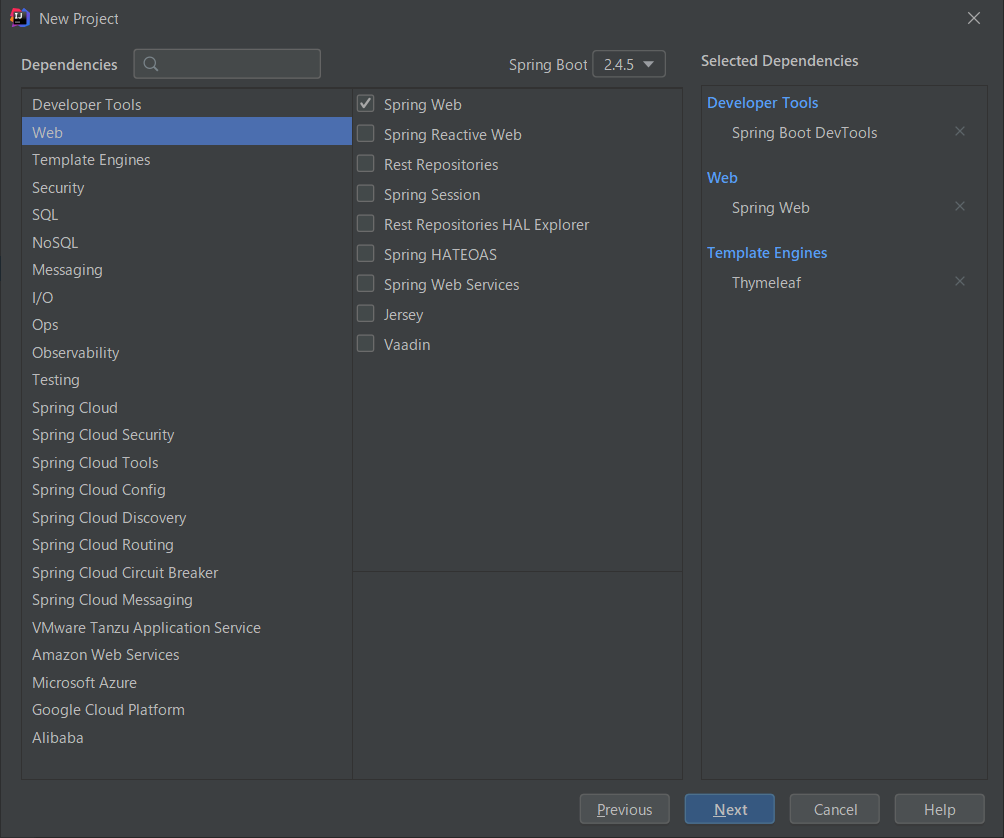Screen dimensions: 1004x838
Task: View the Microsoft Azure category
Action: [x=187, y=683]
